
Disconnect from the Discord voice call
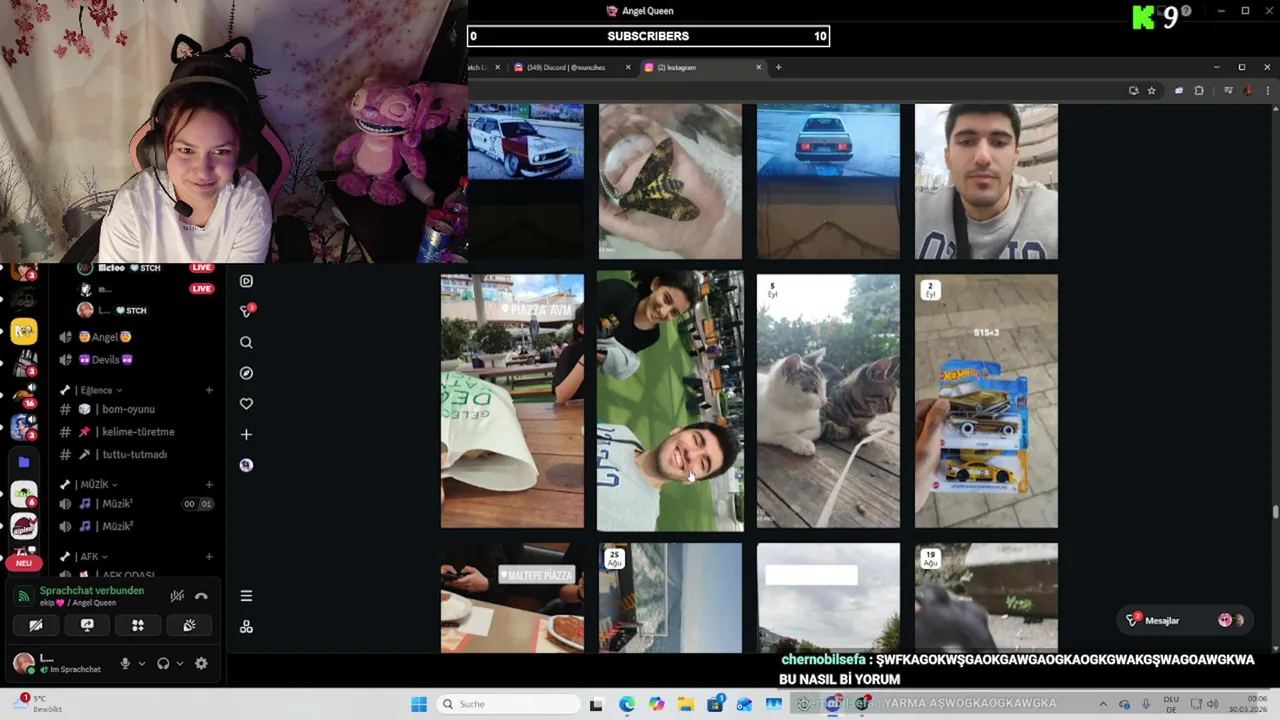[x=201, y=596]
